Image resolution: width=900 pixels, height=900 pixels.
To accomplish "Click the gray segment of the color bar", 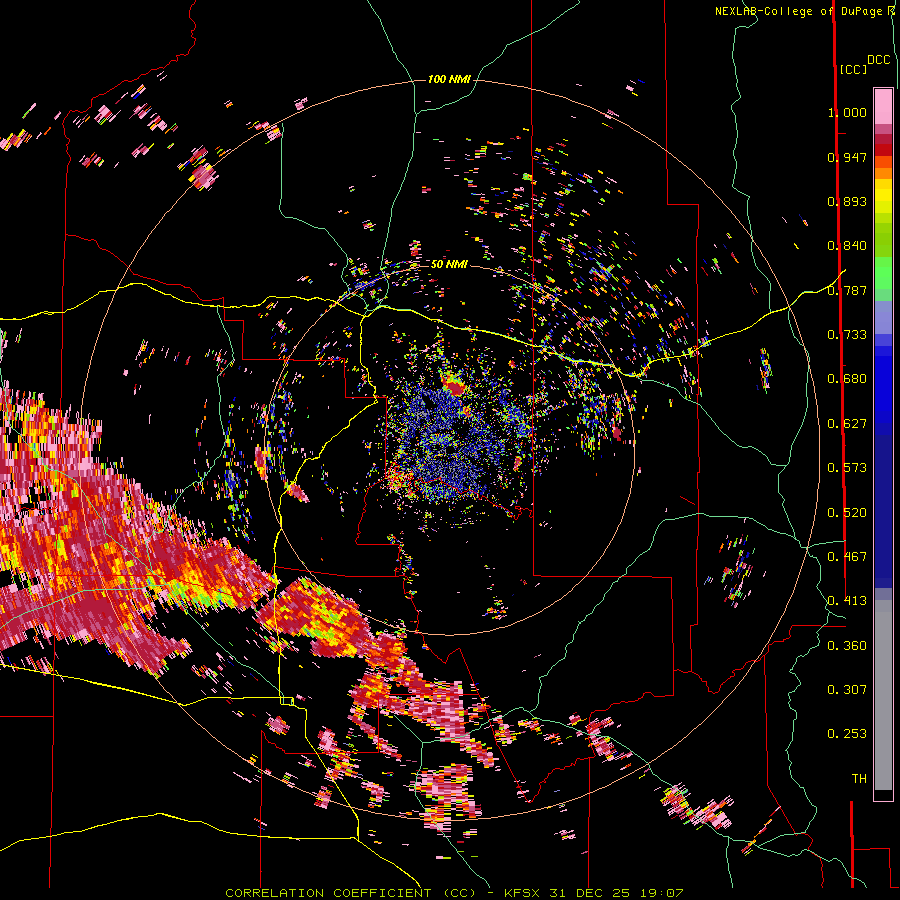I will (x=883, y=695).
